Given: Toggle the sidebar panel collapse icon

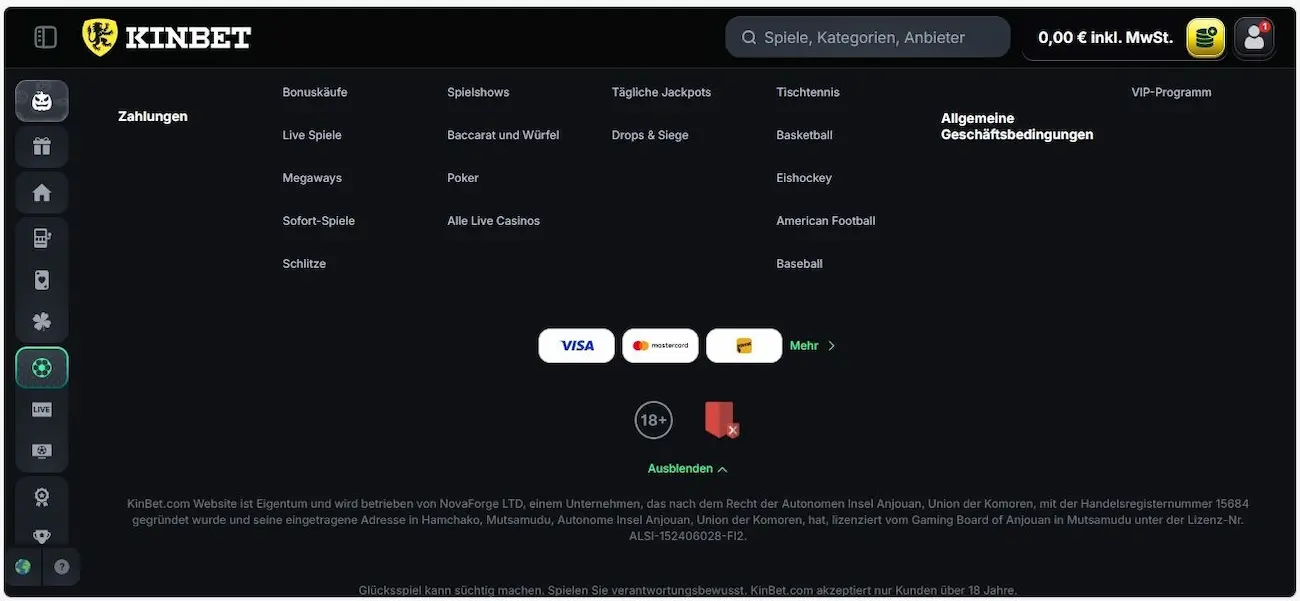Looking at the screenshot, I should point(45,38).
